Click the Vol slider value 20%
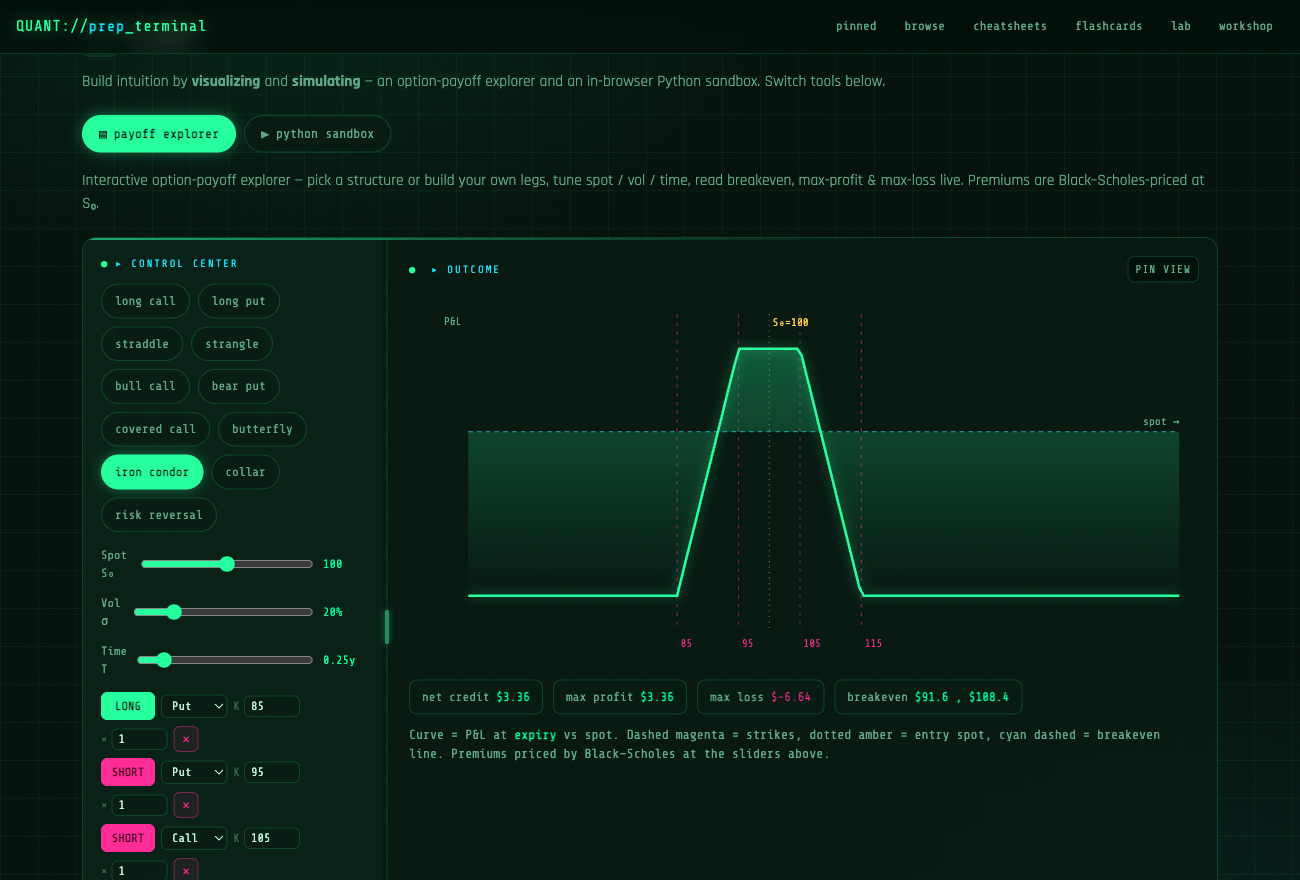Viewport: 1300px width, 880px height. tap(333, 612)
